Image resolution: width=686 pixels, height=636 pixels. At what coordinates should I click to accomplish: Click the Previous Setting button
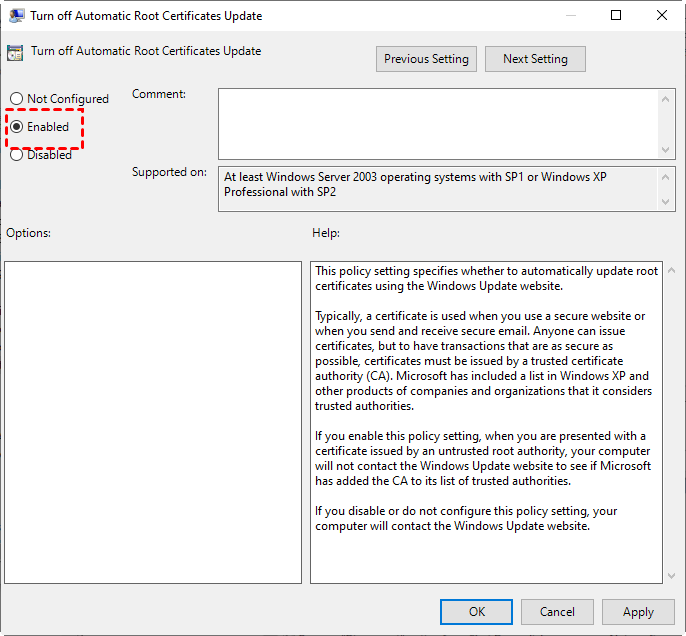pyautogui.click(x=426, y=59)
